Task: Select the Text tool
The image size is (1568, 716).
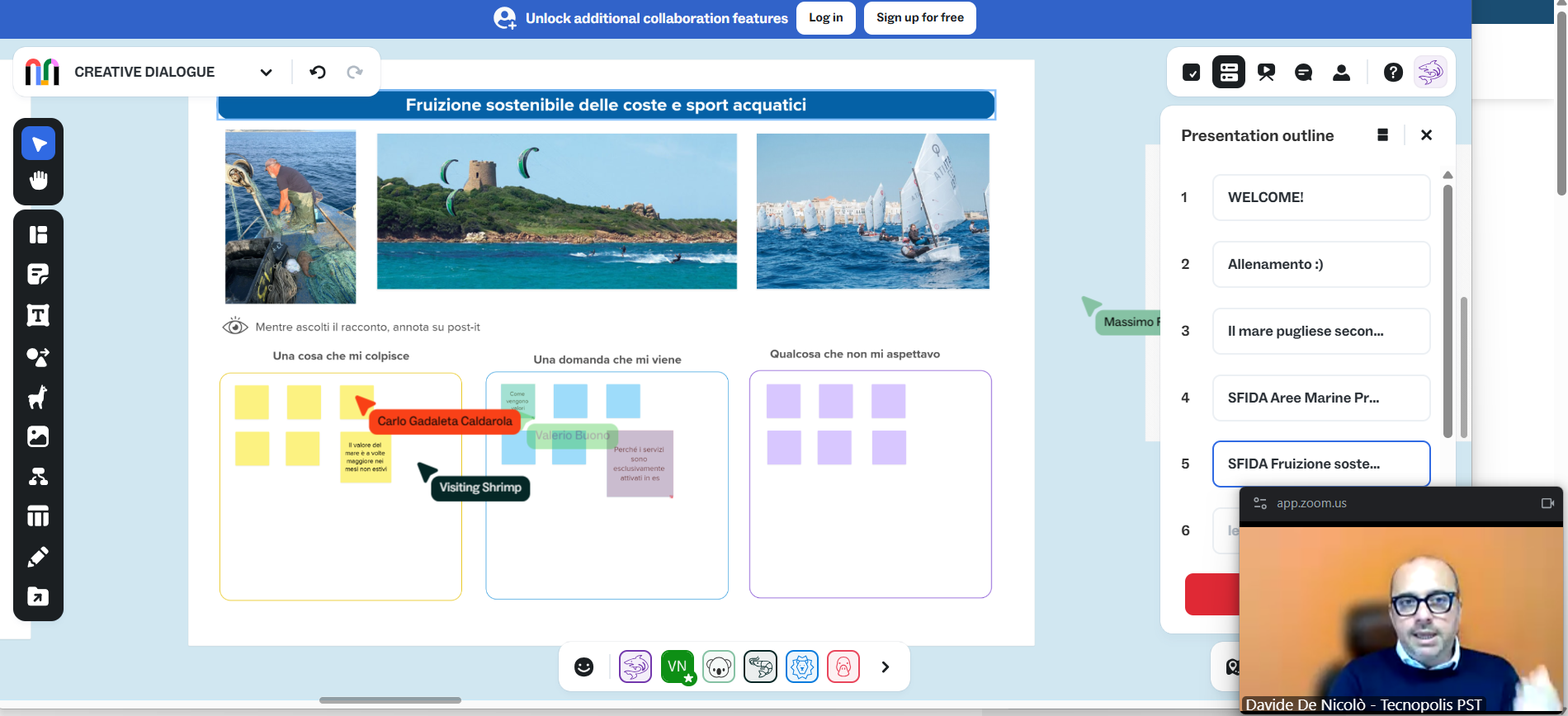Action: 38,315
